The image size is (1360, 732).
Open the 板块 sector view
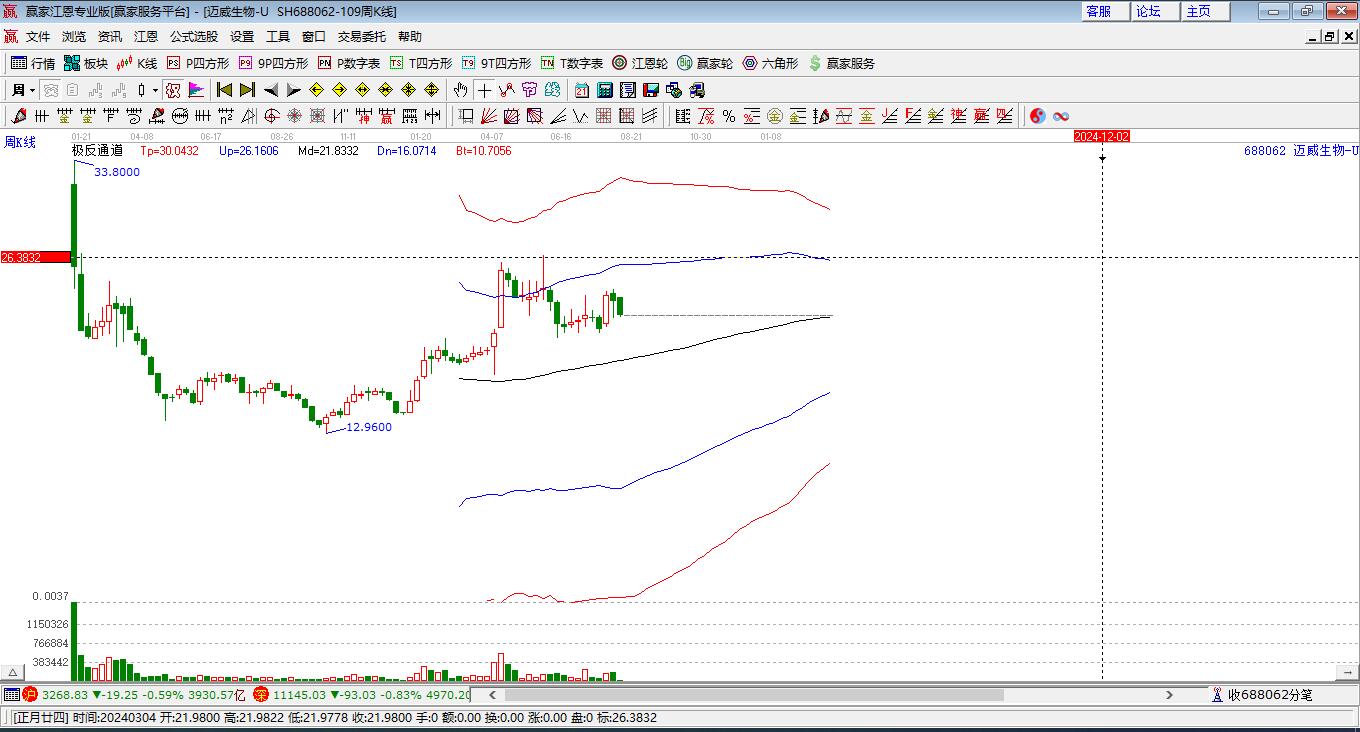click(x=86, y=63)
